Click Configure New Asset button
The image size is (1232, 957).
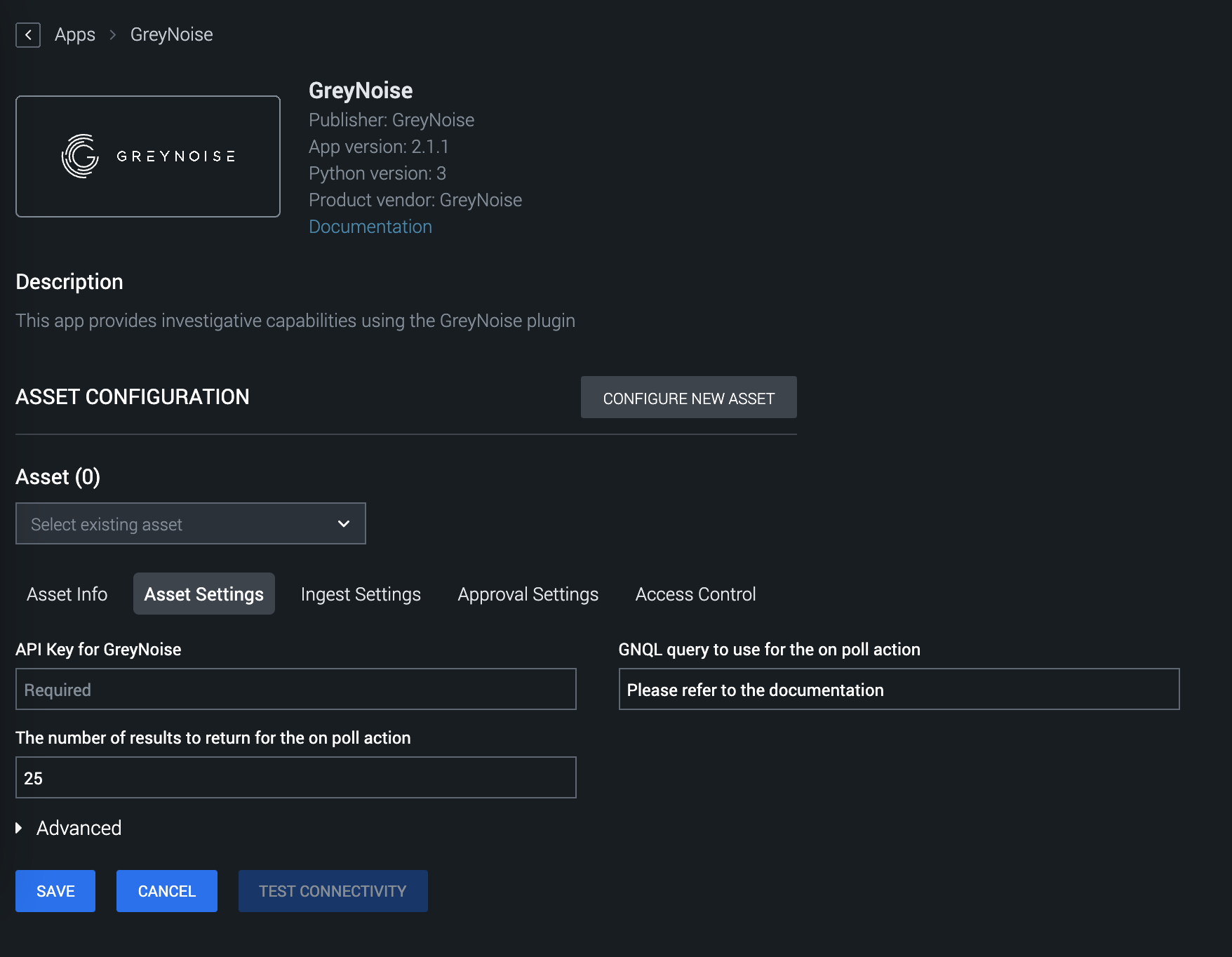(689, 398)
